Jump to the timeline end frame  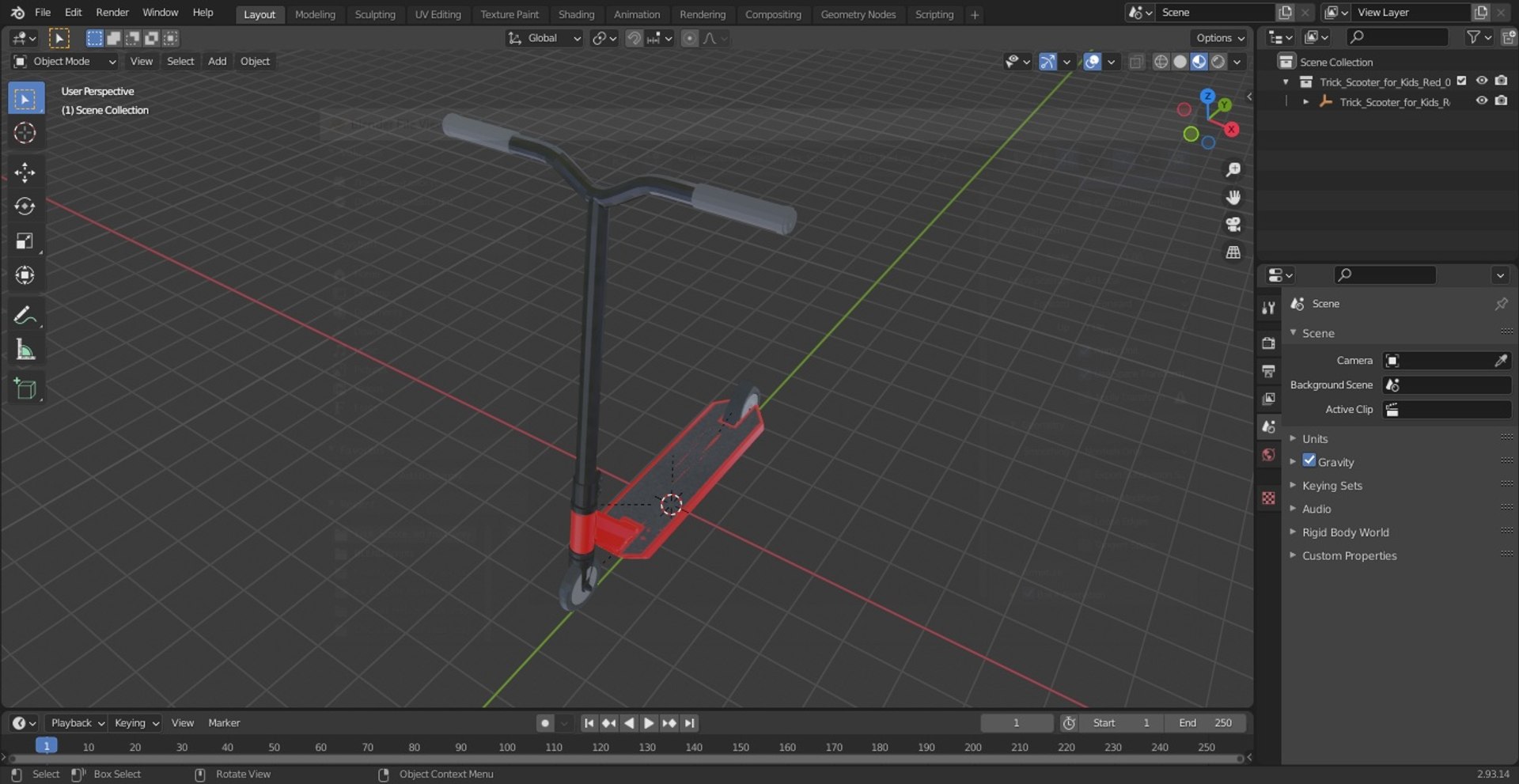point(690,723)
